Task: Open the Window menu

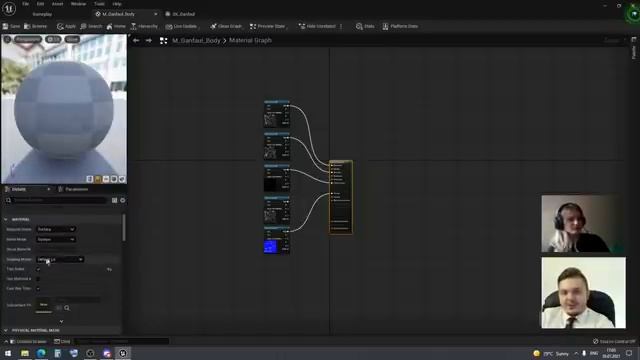Action: 78,4
